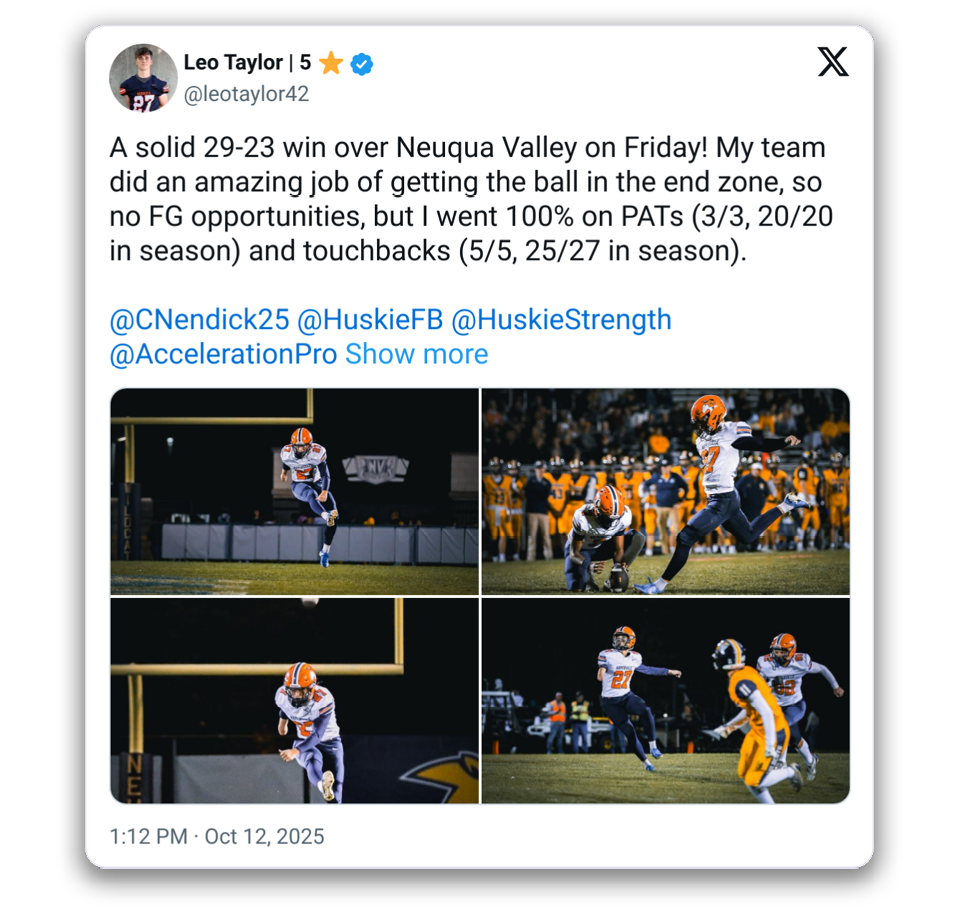Click the Oct 12, 2025 post date
The image size is (959, 915).
[264, 837]
